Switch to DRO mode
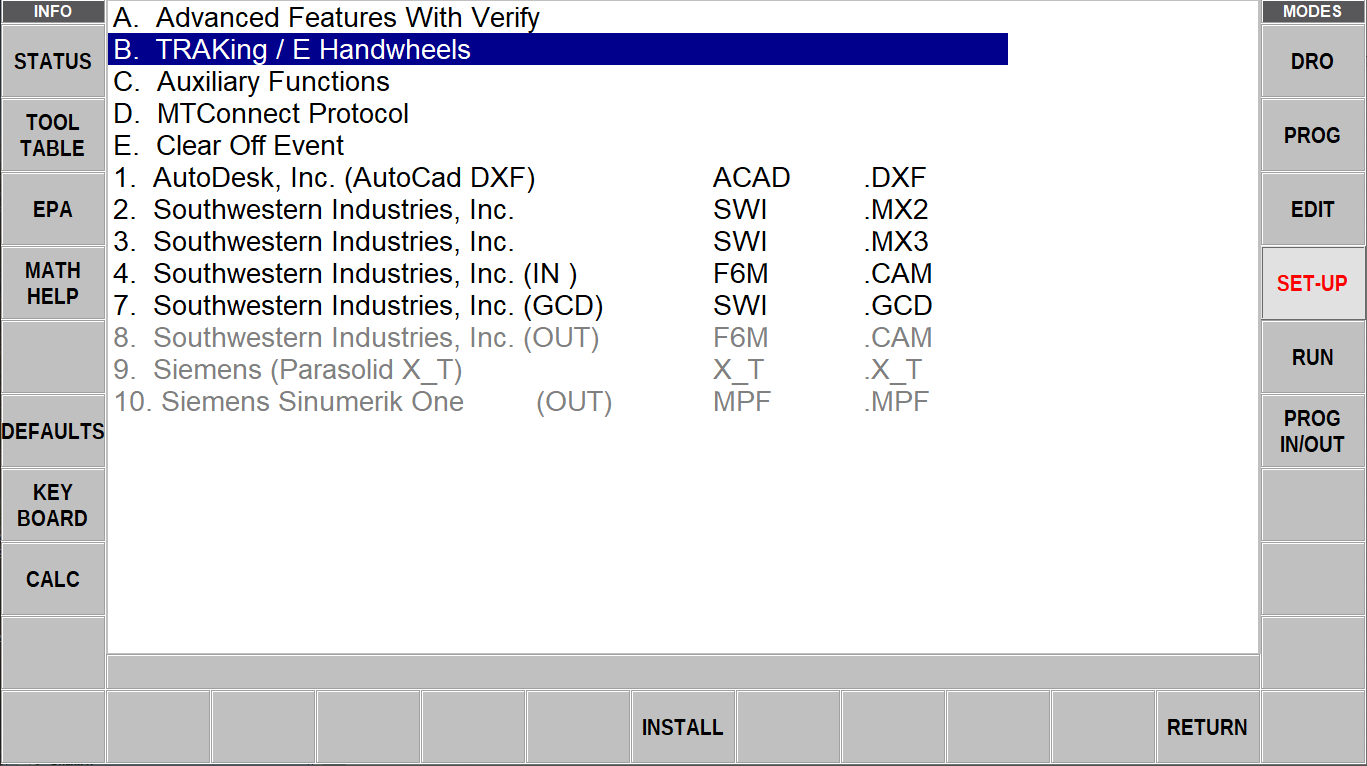Viewport: 1367px width, 766px height. click(1312, 62)
